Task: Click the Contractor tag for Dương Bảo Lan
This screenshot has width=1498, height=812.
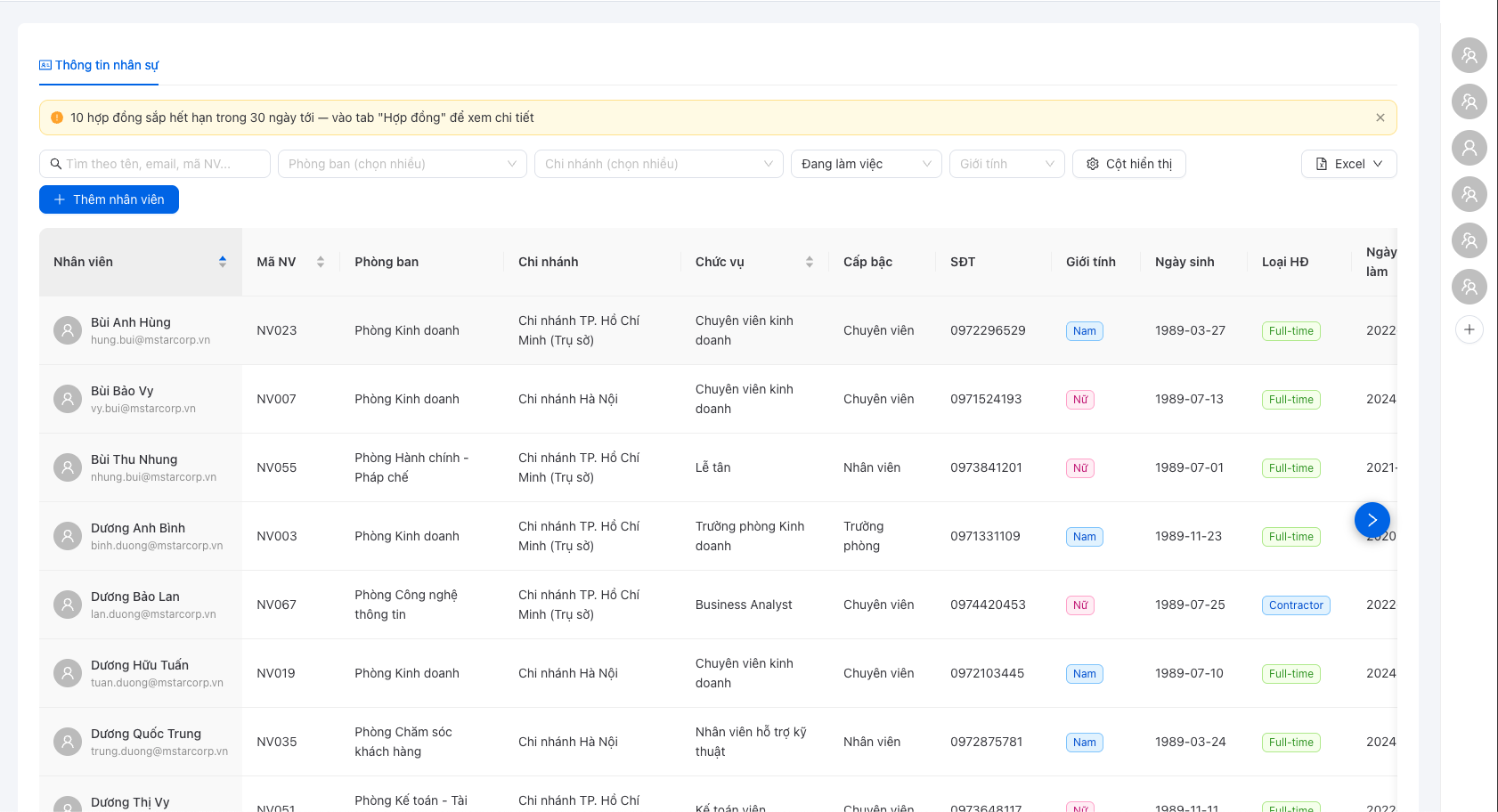Action: point(1296,605)
